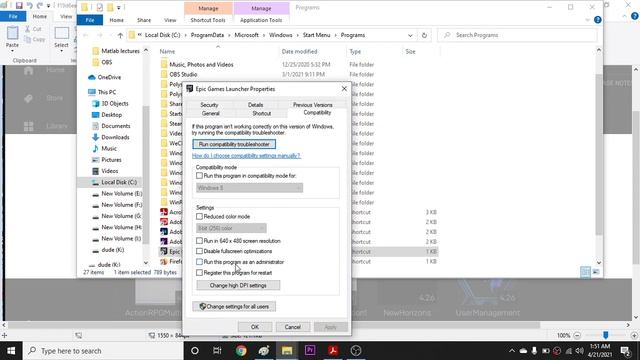The width and height of the screenshot is (640, 360).
Task: Click Change settings for all users
Action: coord(234,307)
